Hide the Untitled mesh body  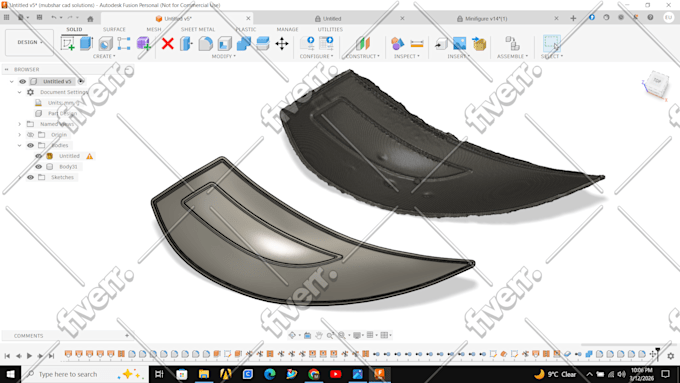click(39, 156)
